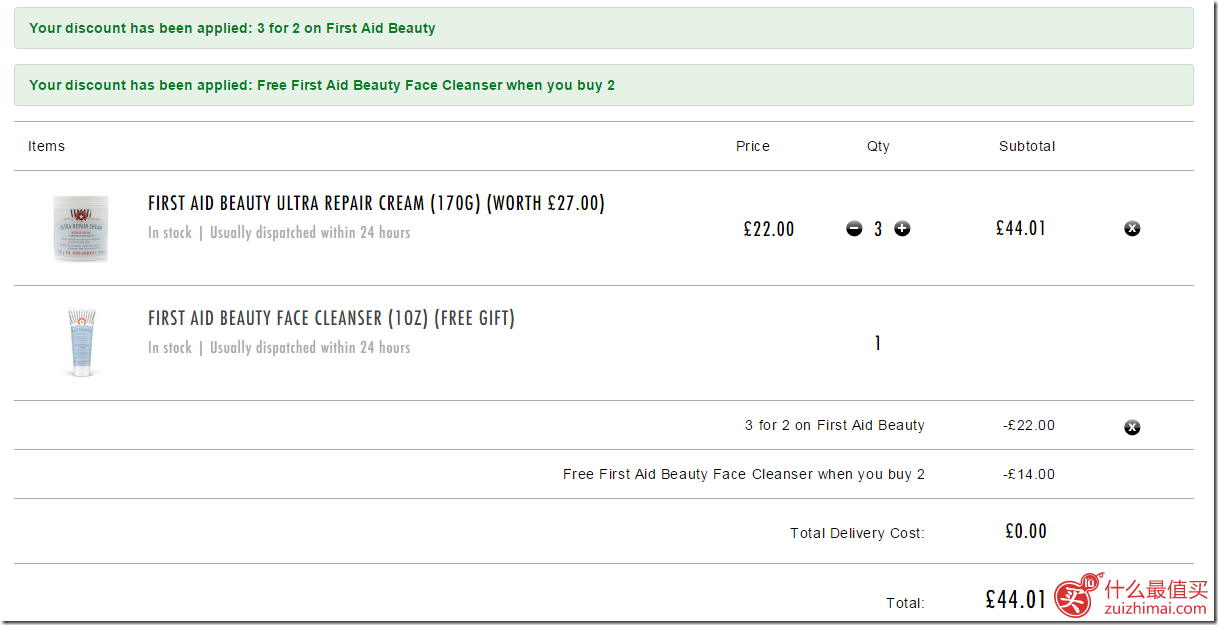Click the Items column header
Screen dimensions: 1218x625
click(46, 146)
